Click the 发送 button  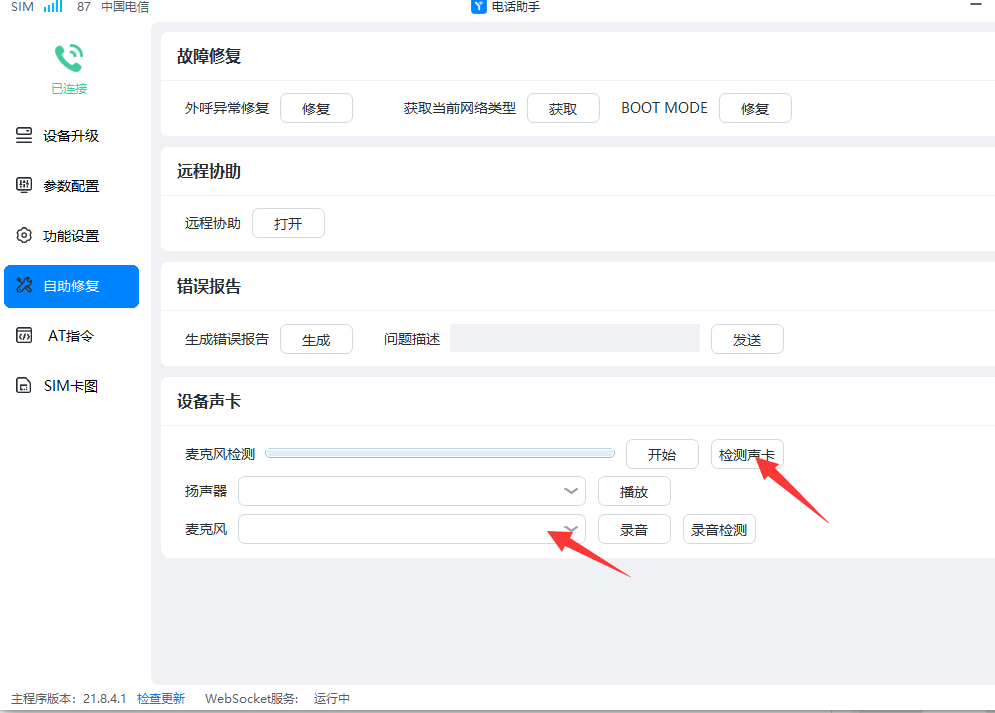(x=747, y=339)
